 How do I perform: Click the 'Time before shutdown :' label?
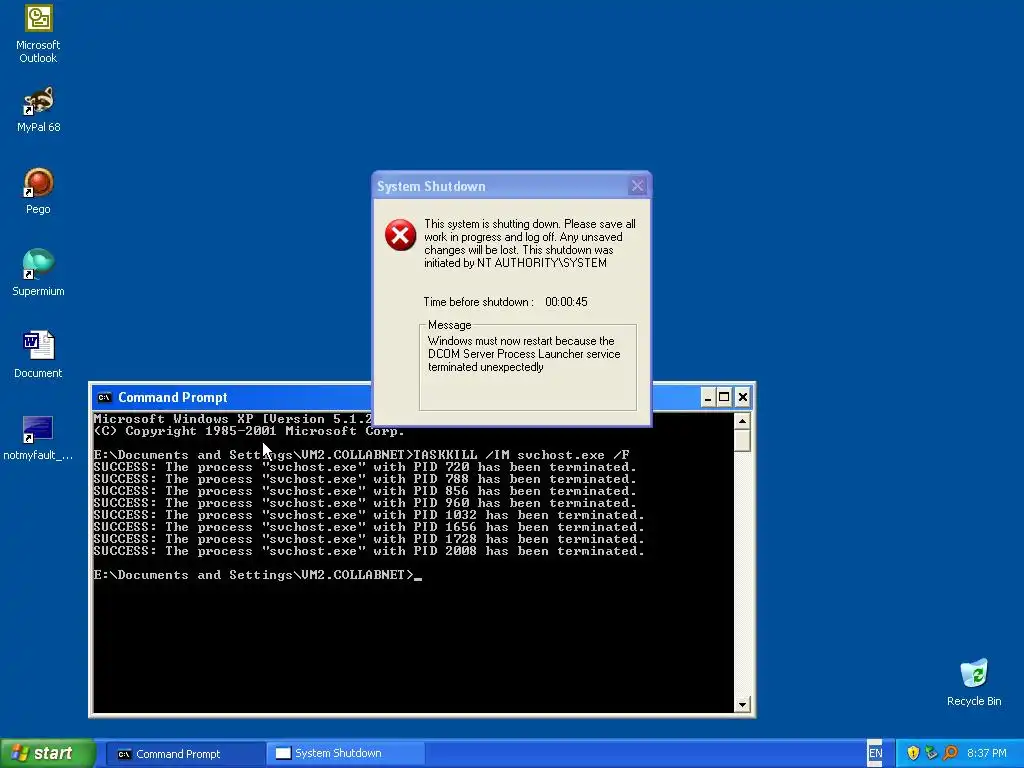coord(479,302)
